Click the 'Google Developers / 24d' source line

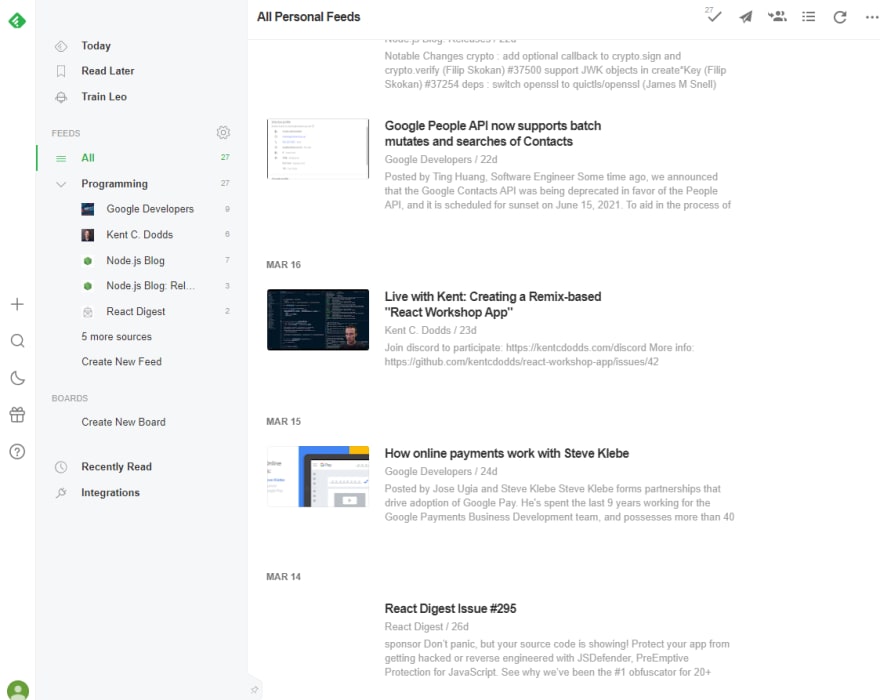(441, 472)
